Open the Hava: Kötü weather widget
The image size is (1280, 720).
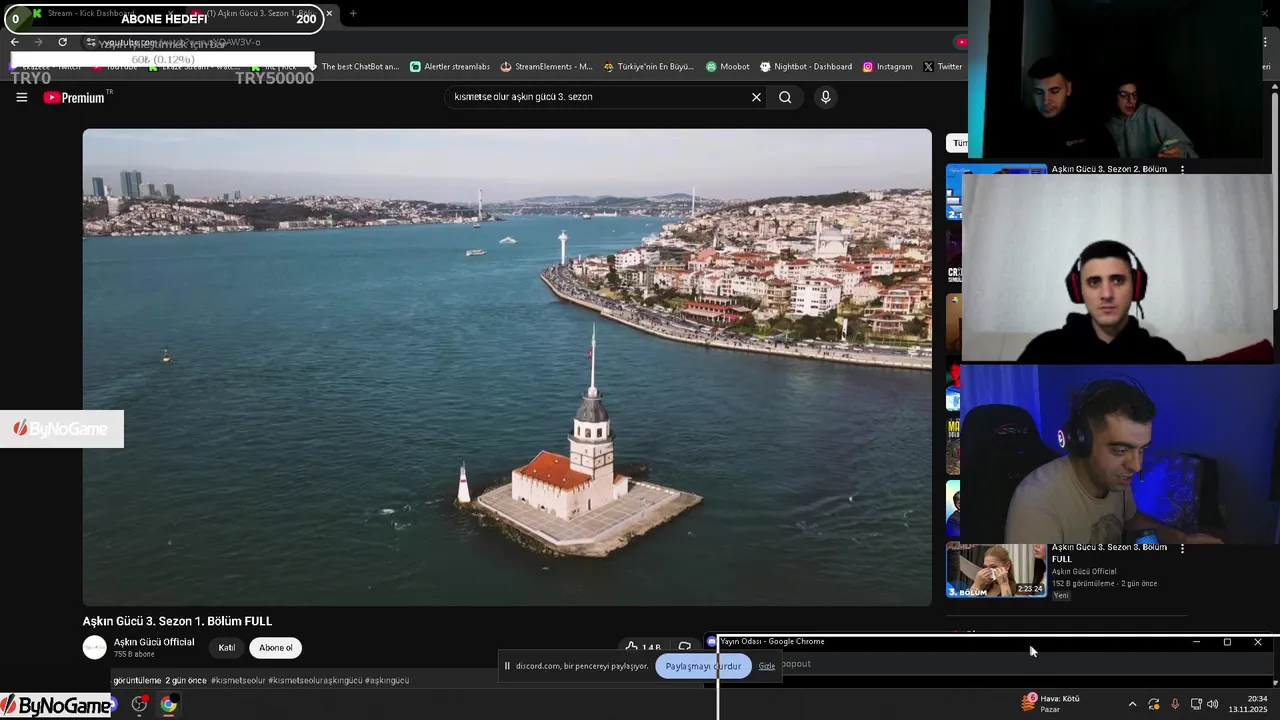(1052, 703)
